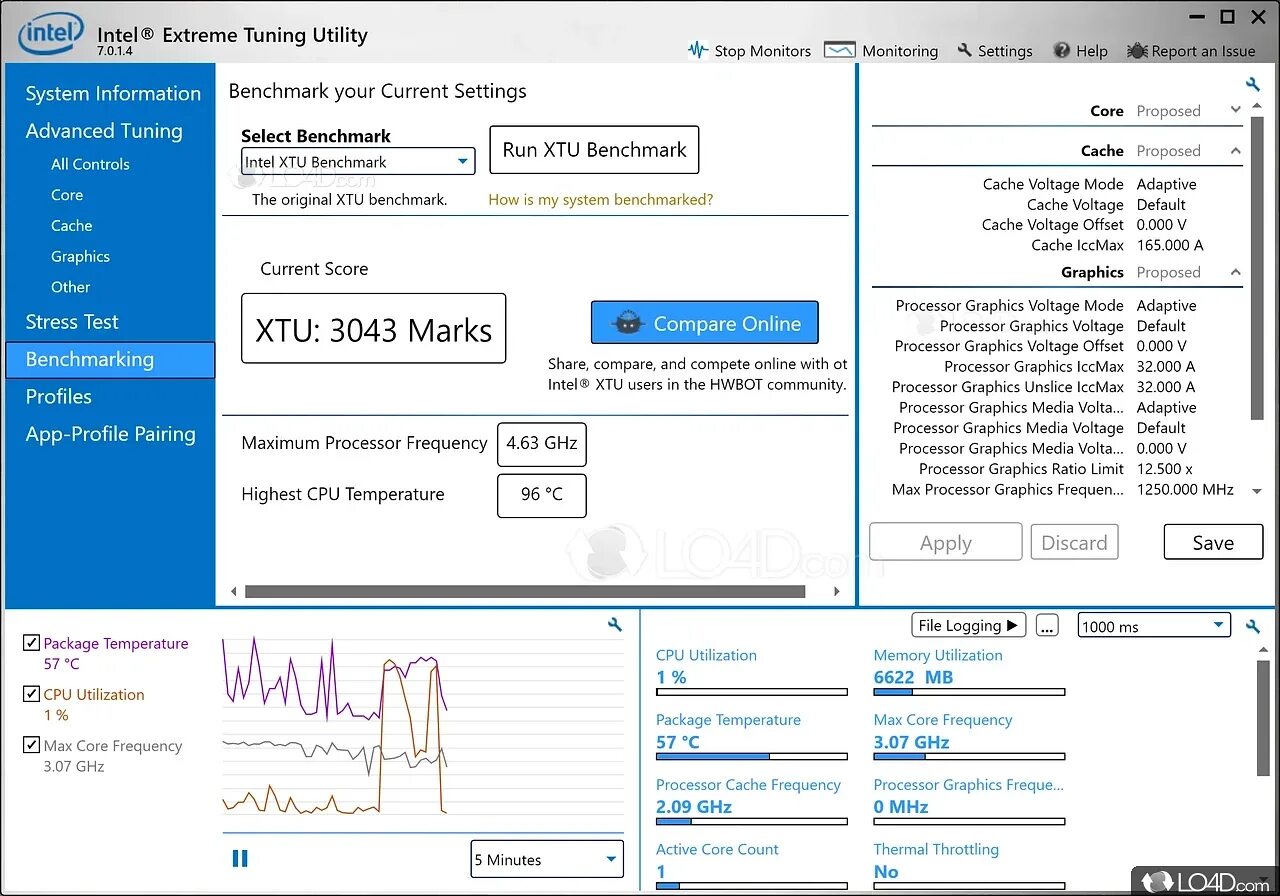Toggle Package Temperature graph checkbox
Screen dimensions: 1280x896
click(31, 643)
